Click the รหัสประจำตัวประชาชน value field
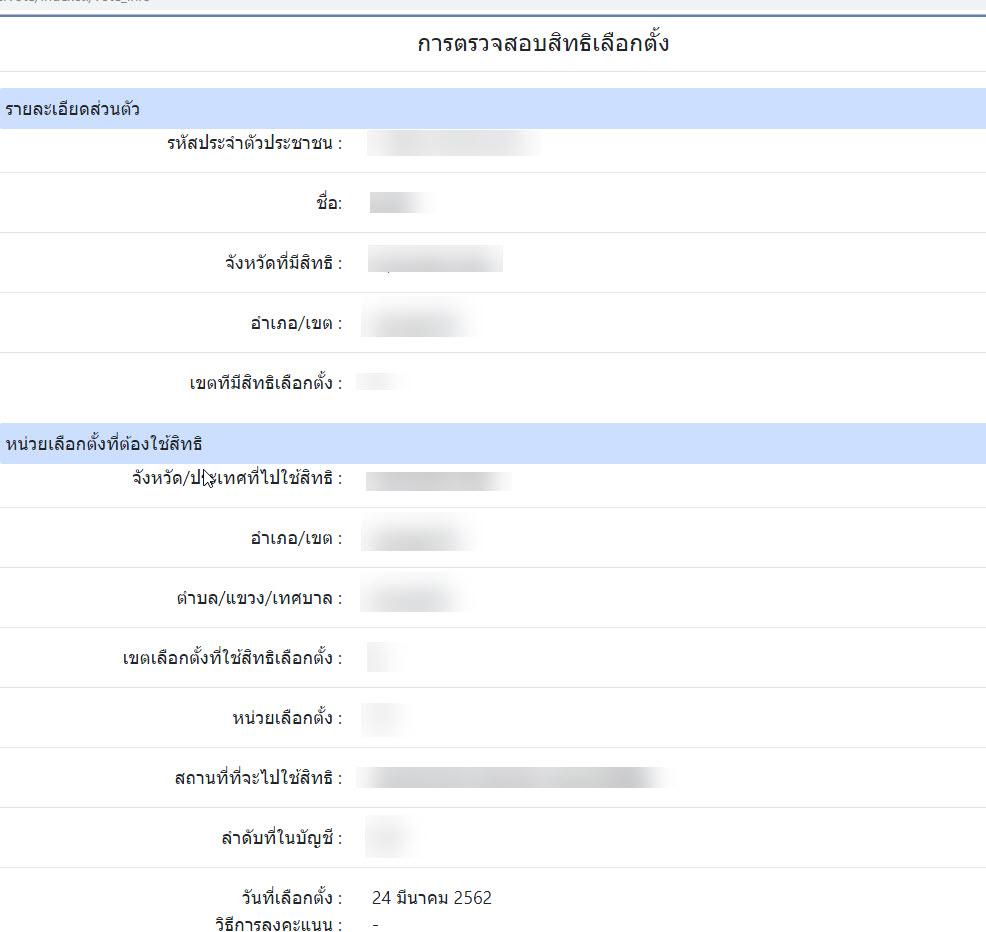Image resolution: width=986 pixels, height=932 pixels. click(x=450, y=145)
